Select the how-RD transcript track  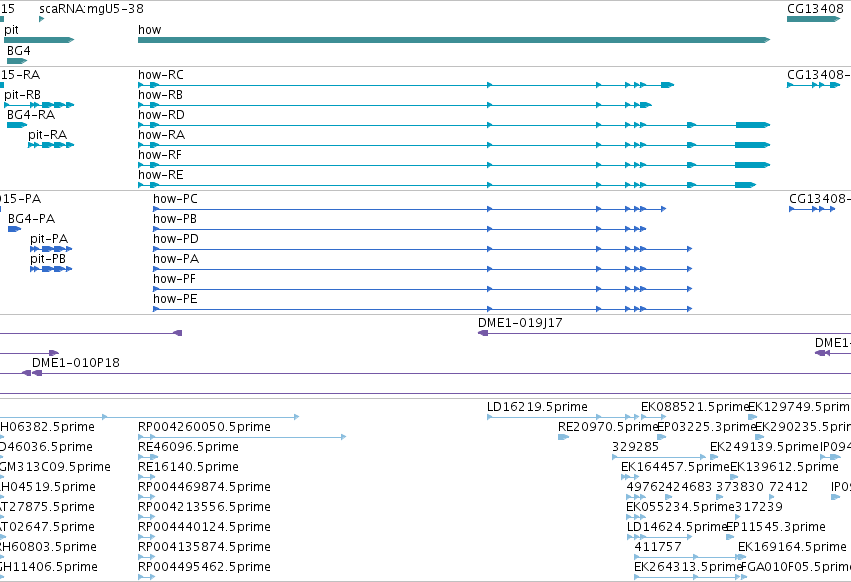(454, 125)
